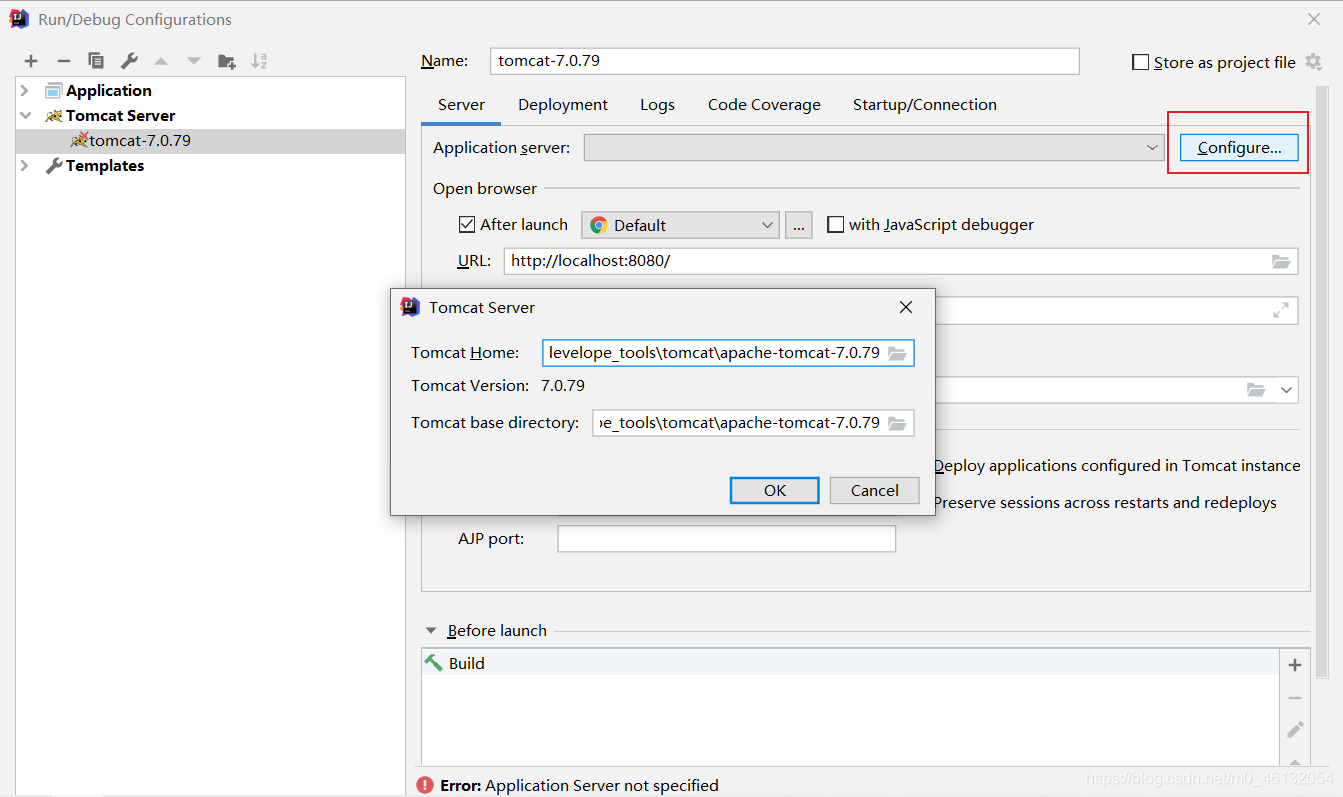Move configuration up arrow
The width and height of the screenshot is (1343, 797).
pos(161,61)
